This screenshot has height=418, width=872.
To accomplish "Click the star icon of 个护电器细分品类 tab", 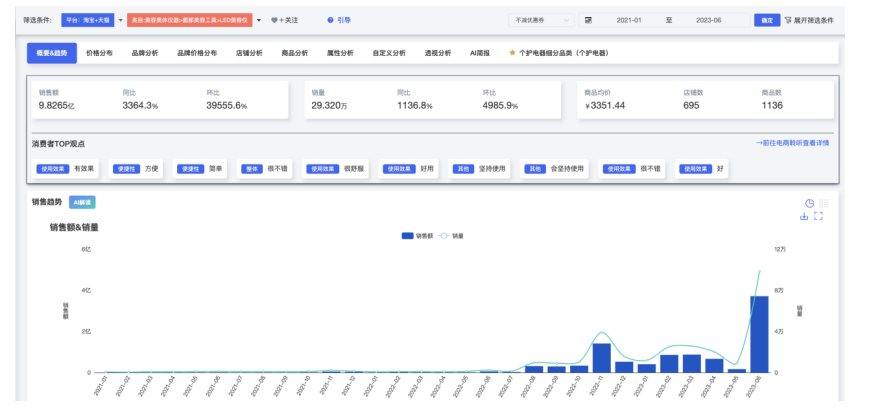I will (x=512, y=53).
